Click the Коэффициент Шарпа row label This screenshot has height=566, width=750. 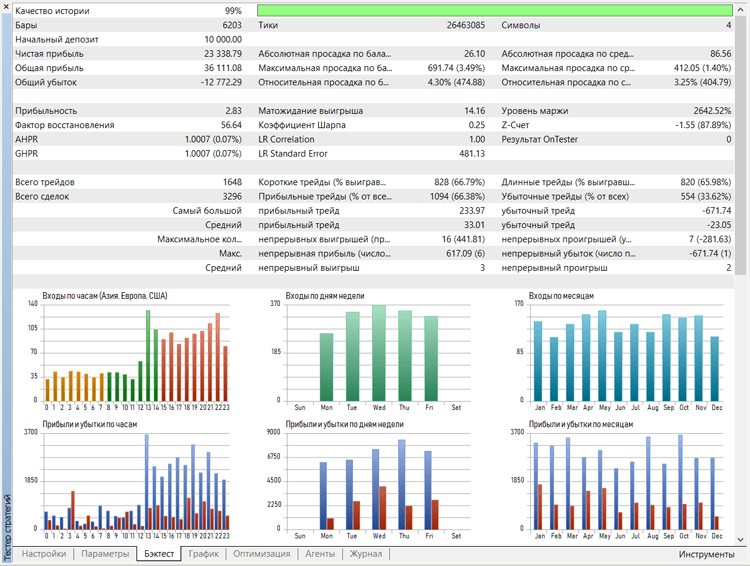point(302,125)
